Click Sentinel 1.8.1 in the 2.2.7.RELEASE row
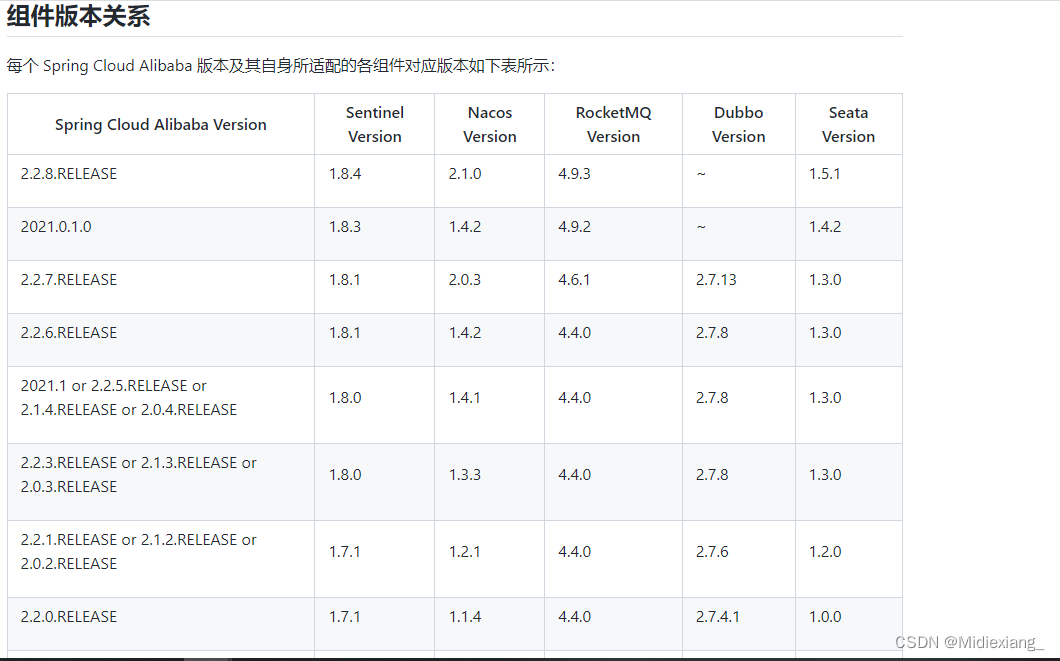1060x661 pixels. tap(345, 280)
